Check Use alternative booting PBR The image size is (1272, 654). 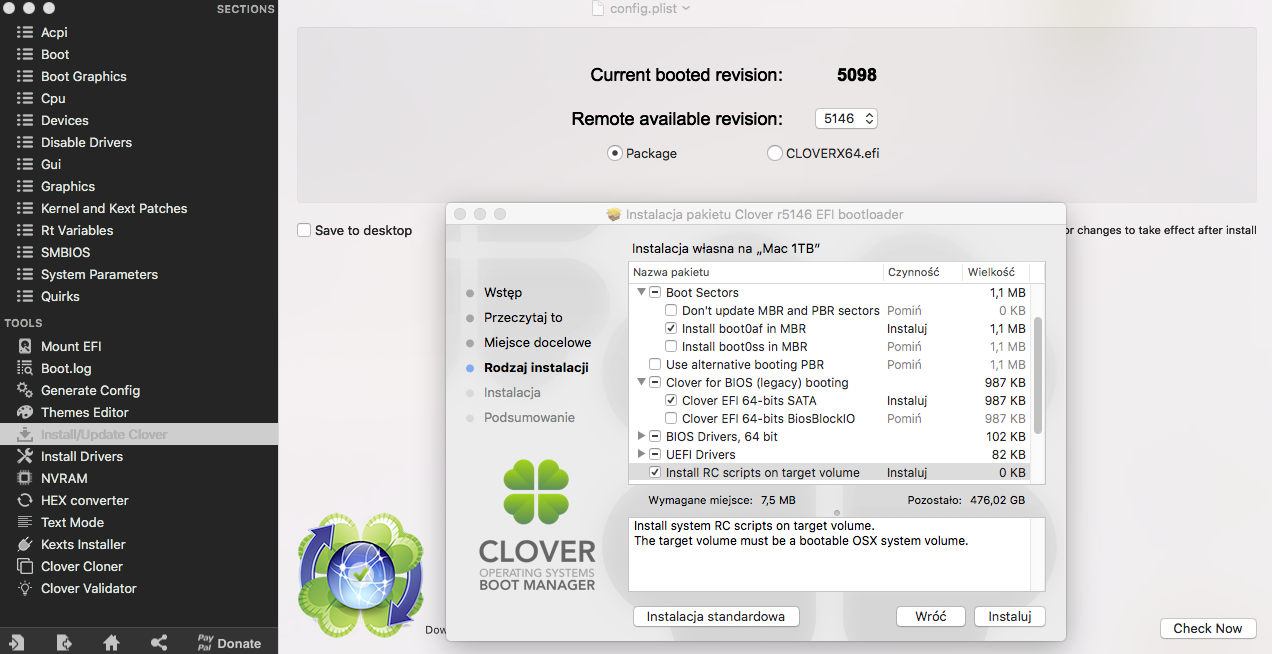click(x=655, y=364)
